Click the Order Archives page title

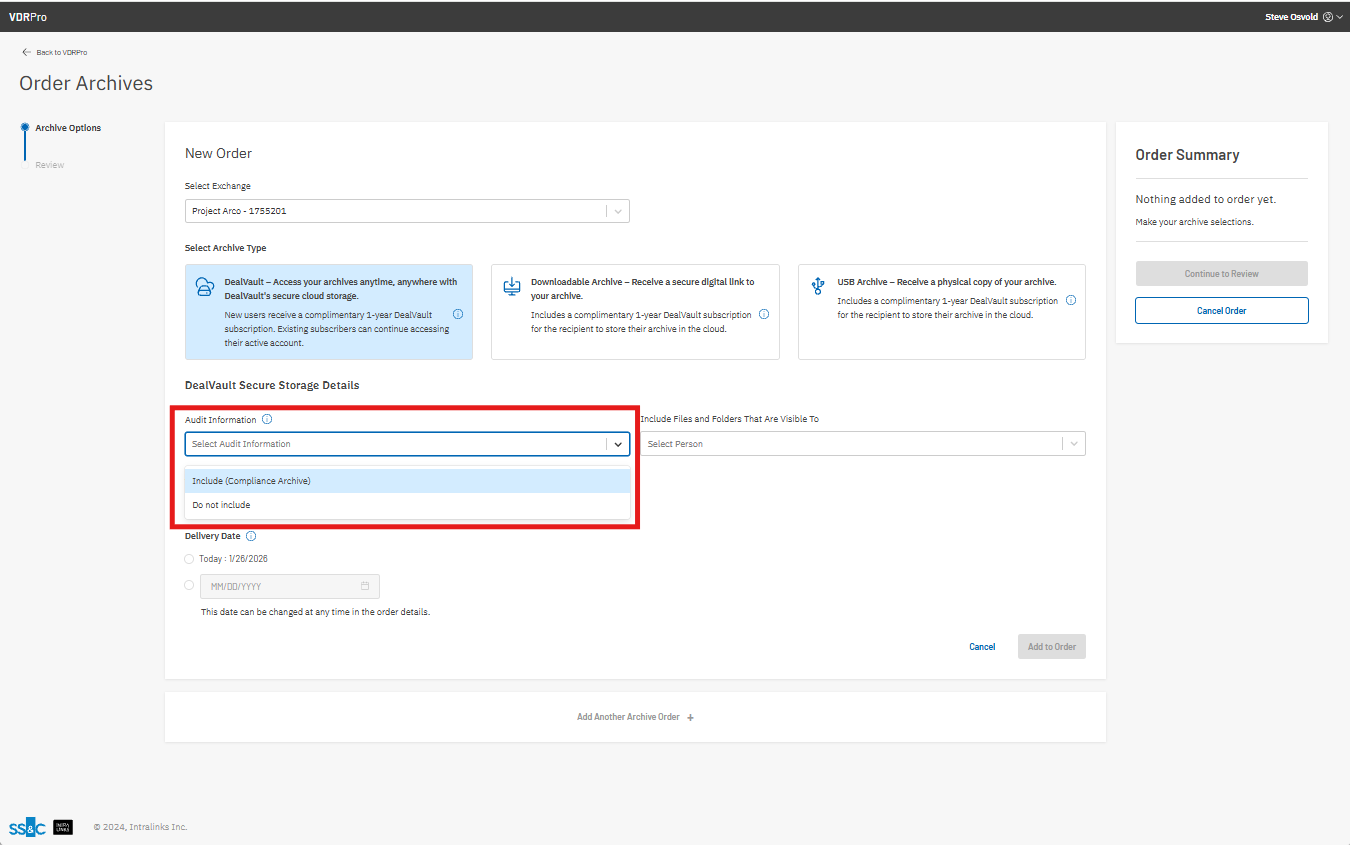(86, 83)
